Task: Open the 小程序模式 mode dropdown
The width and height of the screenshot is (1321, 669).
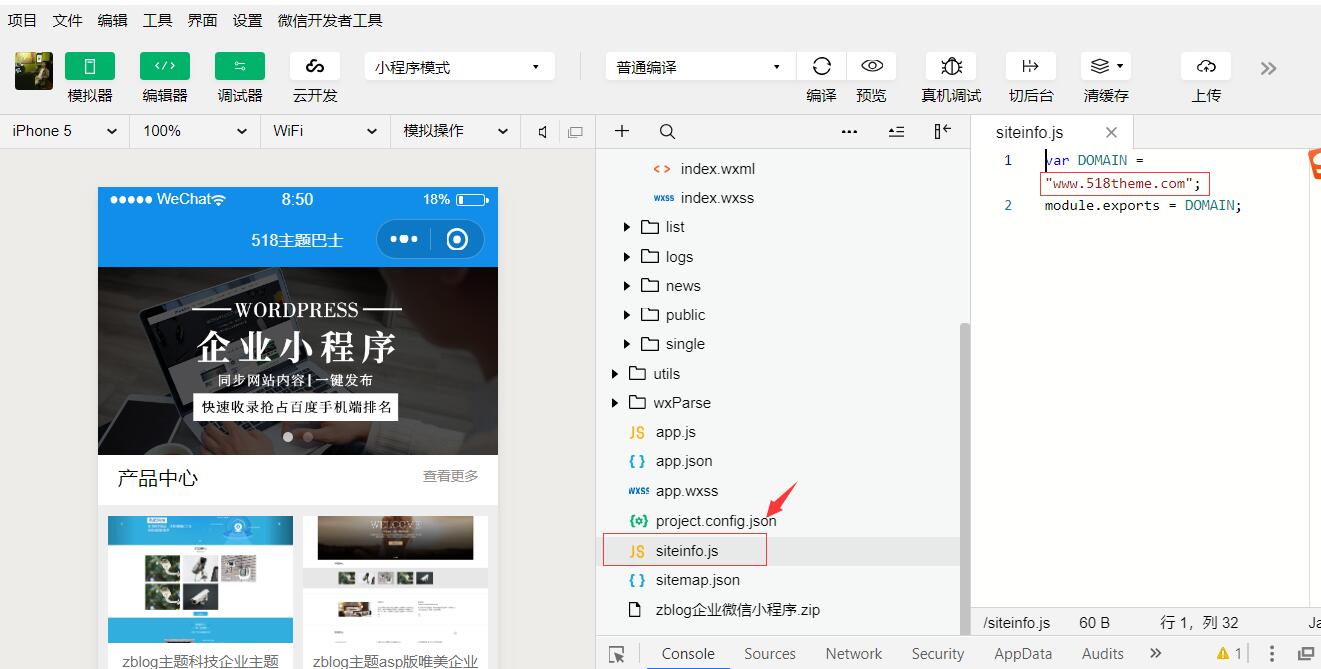Action: coord(460,67)
